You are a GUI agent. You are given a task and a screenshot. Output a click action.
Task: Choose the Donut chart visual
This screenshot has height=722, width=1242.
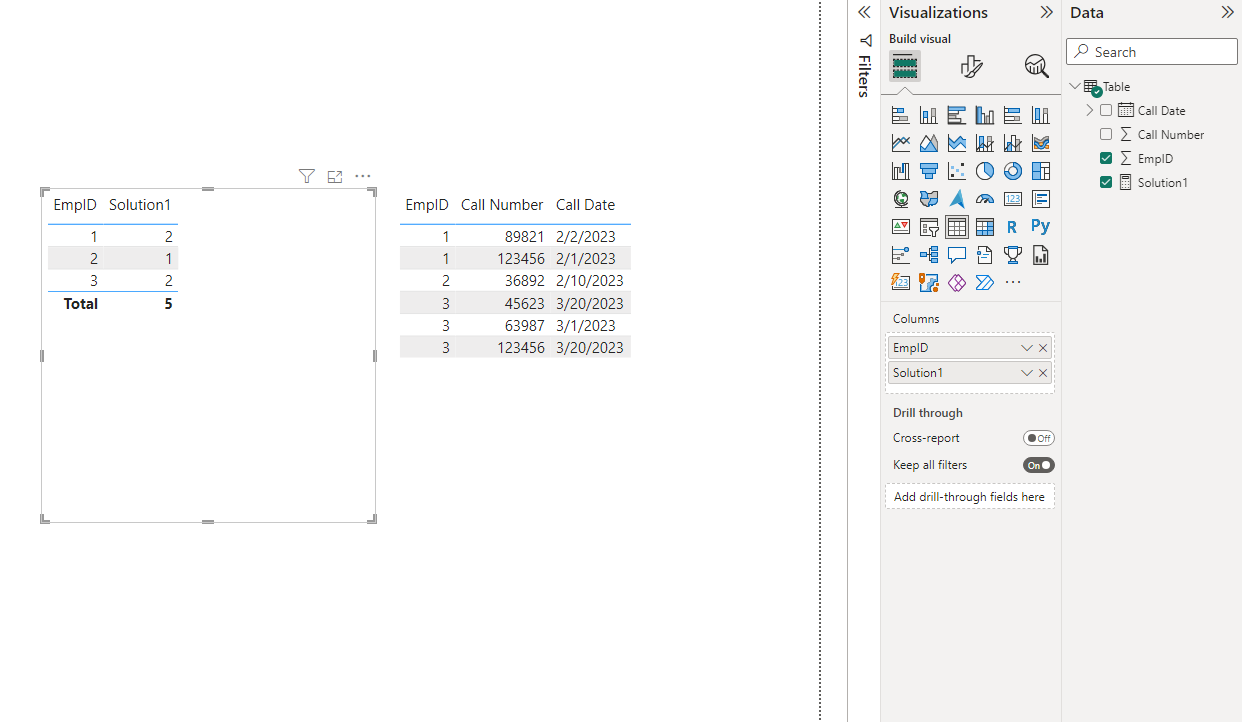(x=1012, y=171)
